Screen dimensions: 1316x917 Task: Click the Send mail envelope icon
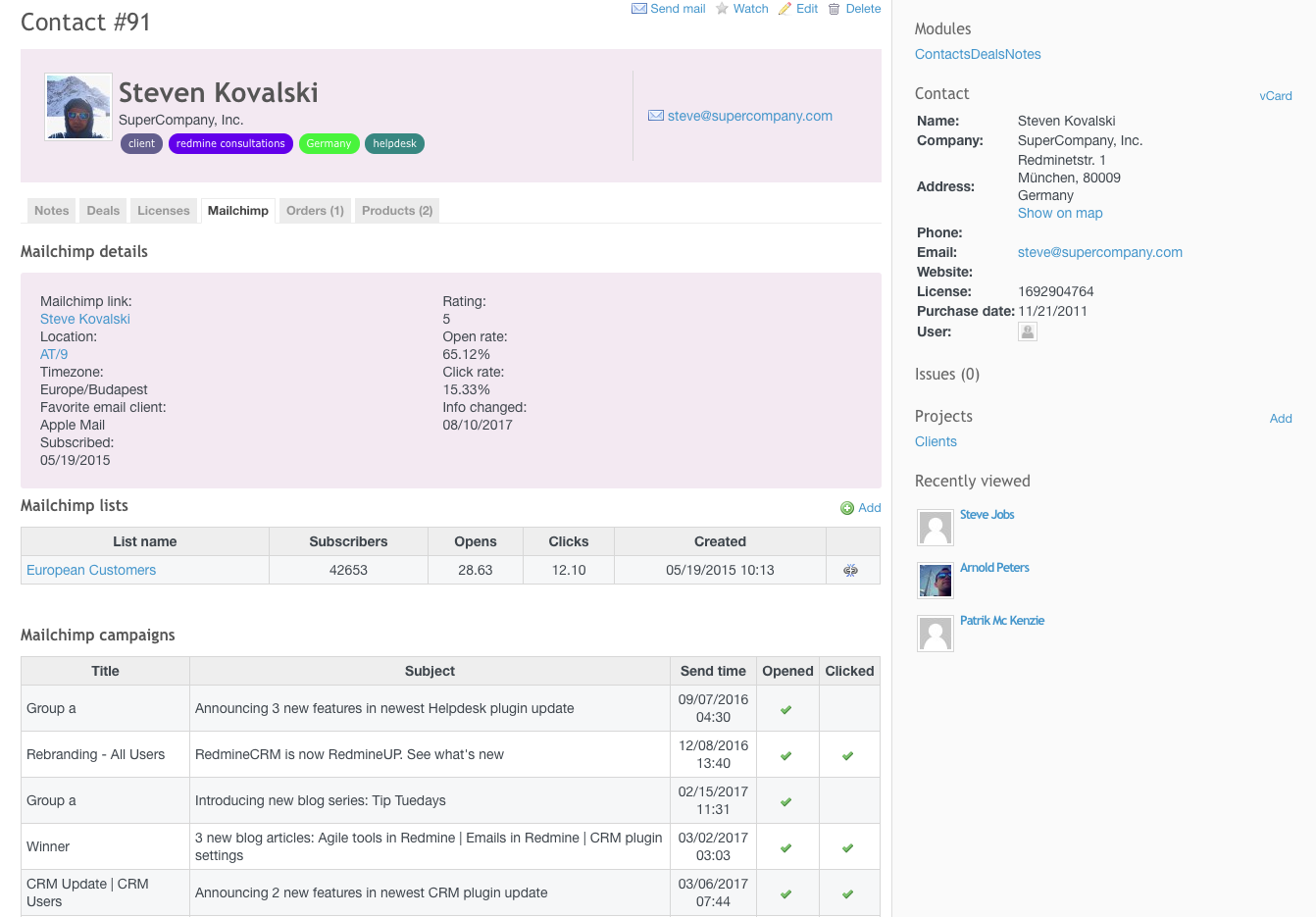tap(638, 9)
